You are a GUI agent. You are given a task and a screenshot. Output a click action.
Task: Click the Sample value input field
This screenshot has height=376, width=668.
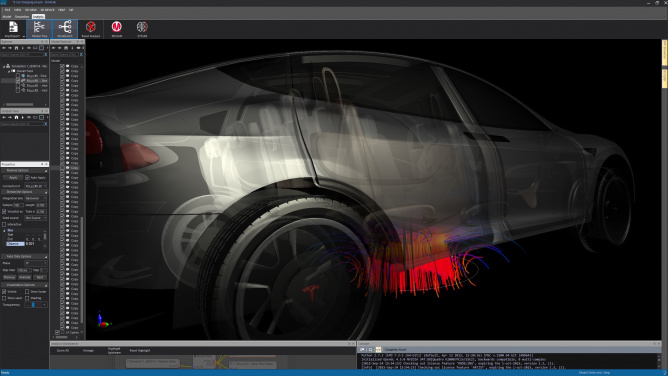(x=19, y=205)
